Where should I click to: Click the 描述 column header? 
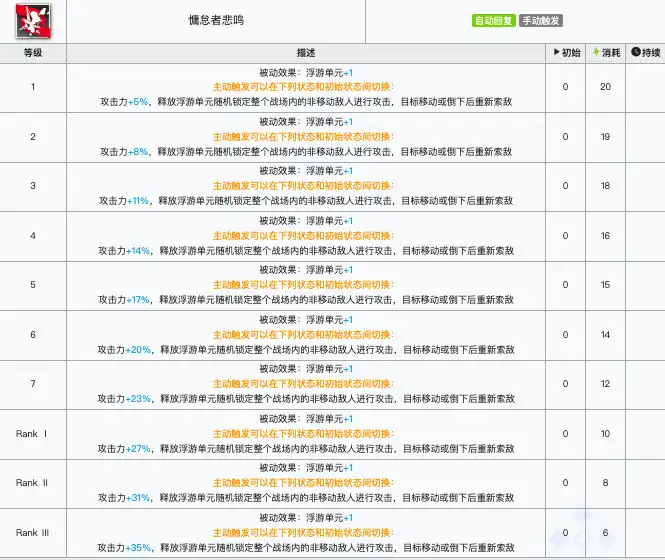point(306,52)
